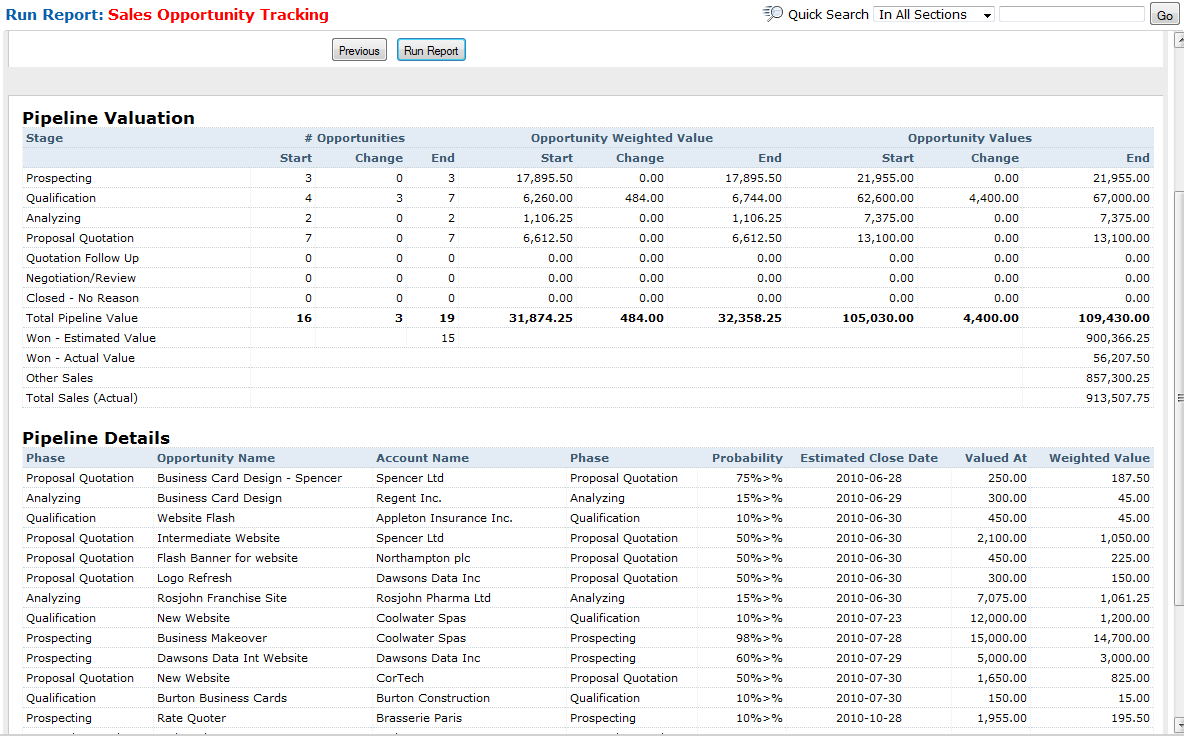1184x736 pixels.
Task: Click the 98%>% probability cell
Action: [x=759, y=638]
